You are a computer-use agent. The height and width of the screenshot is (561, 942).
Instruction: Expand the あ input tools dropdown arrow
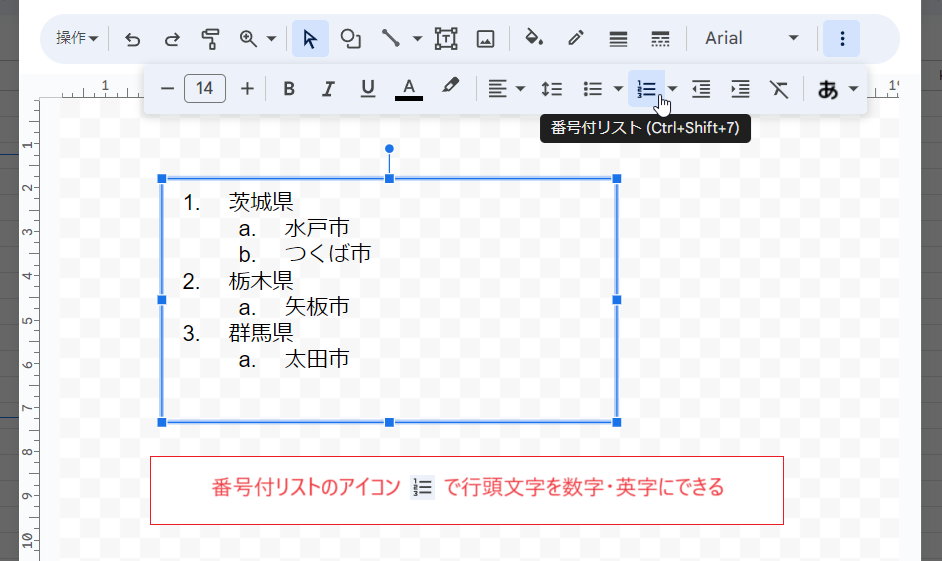pyautogui.click(x=853, y=89)
